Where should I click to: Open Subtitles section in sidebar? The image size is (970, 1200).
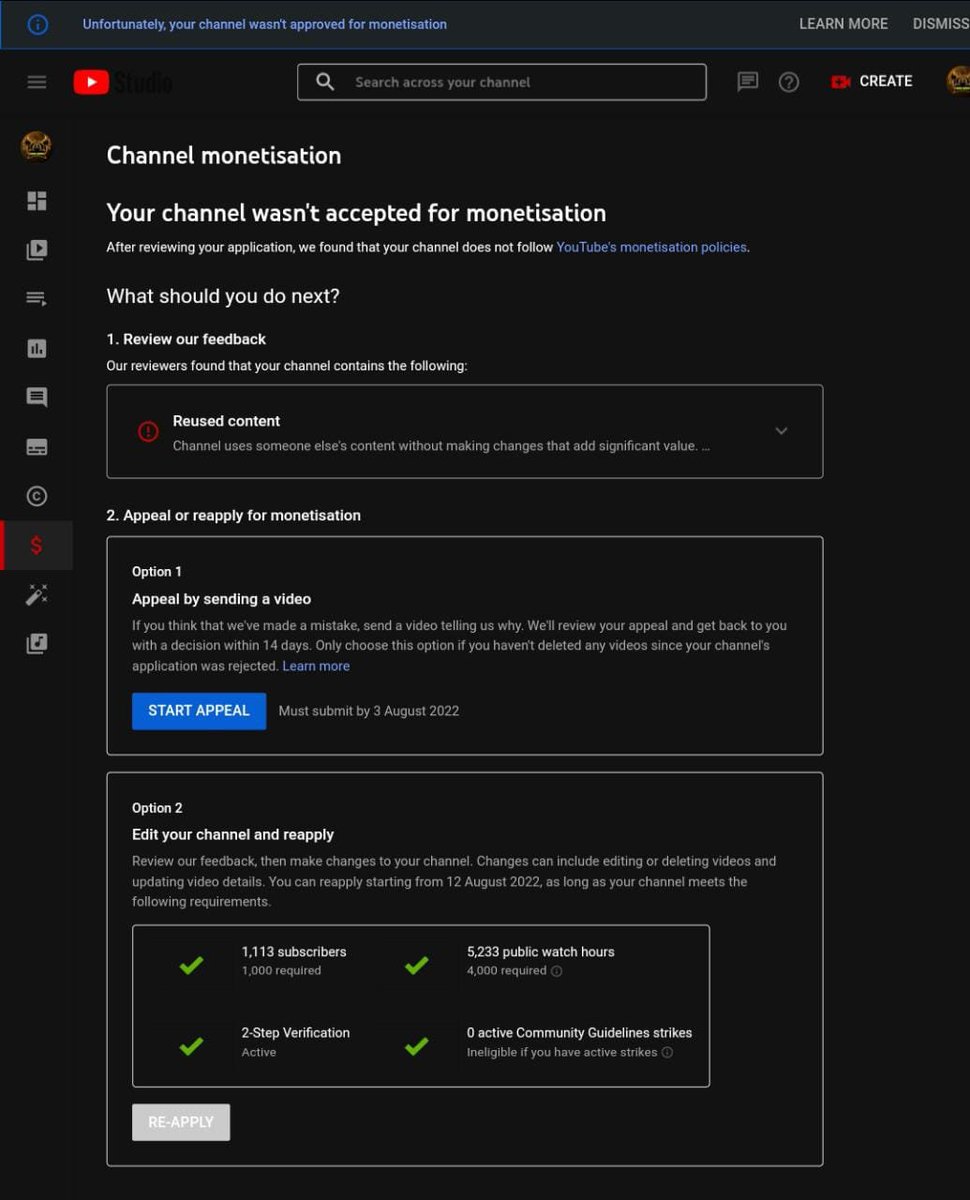click(37, 447)
